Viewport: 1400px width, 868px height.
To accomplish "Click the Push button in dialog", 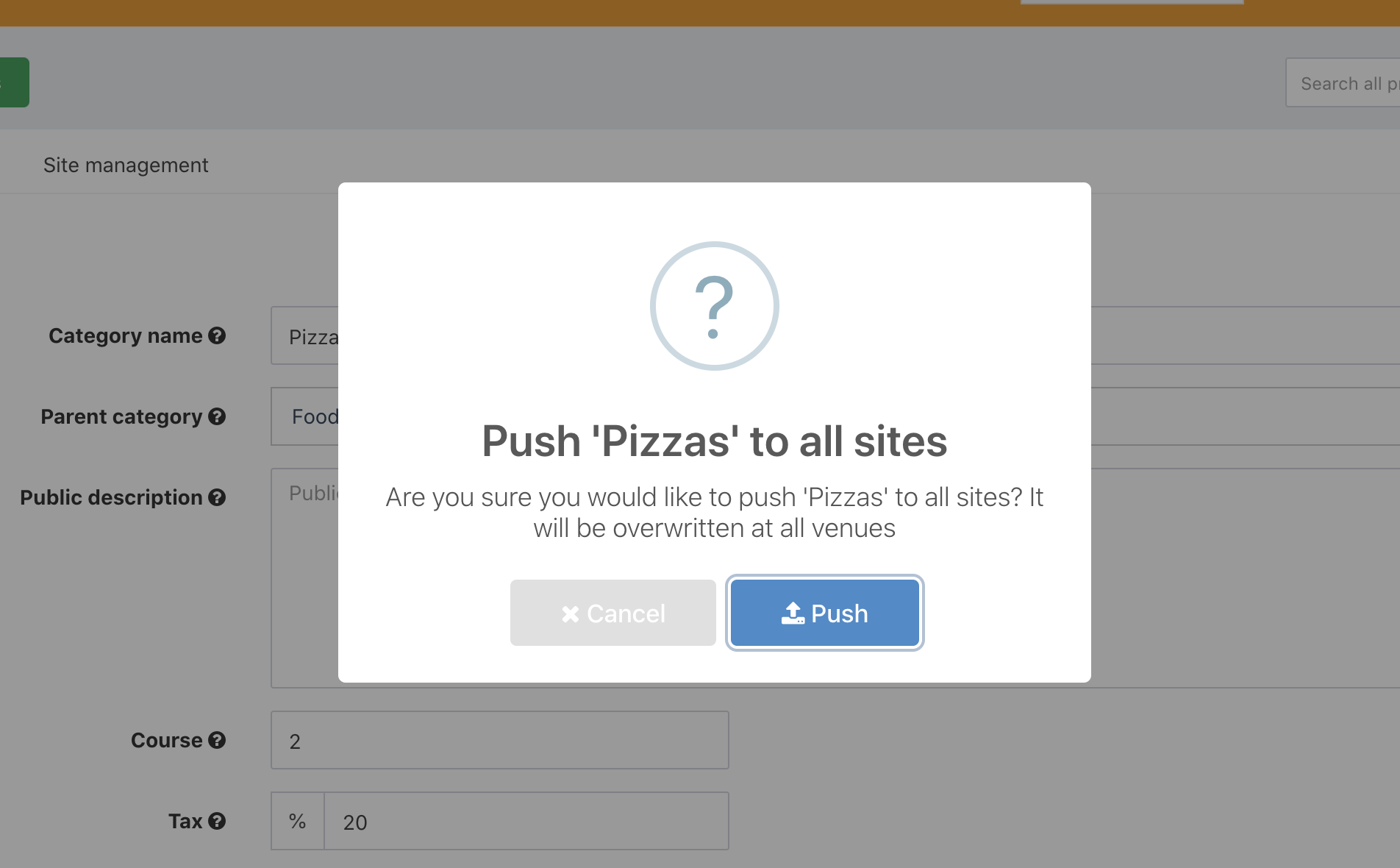I will pyautogui.click(x=824, y=613).
